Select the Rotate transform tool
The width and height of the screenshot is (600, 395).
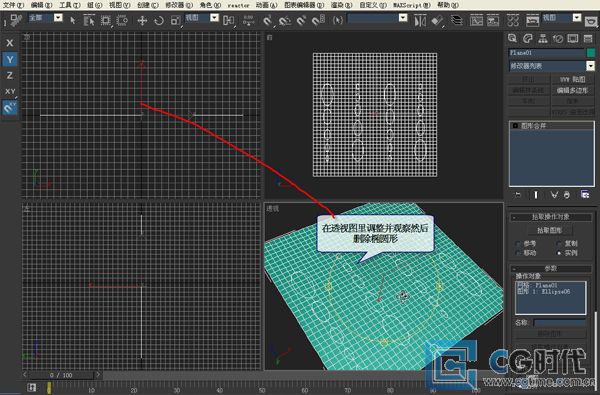point(159,20)
